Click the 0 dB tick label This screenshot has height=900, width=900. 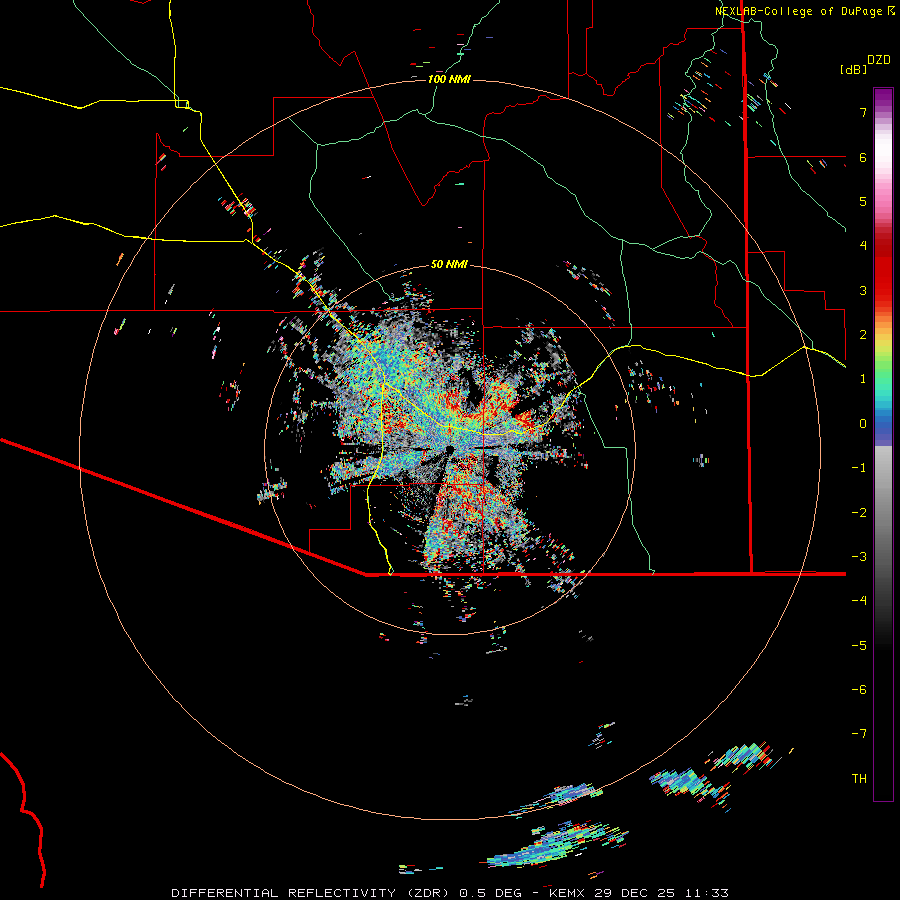click(863, 424)
